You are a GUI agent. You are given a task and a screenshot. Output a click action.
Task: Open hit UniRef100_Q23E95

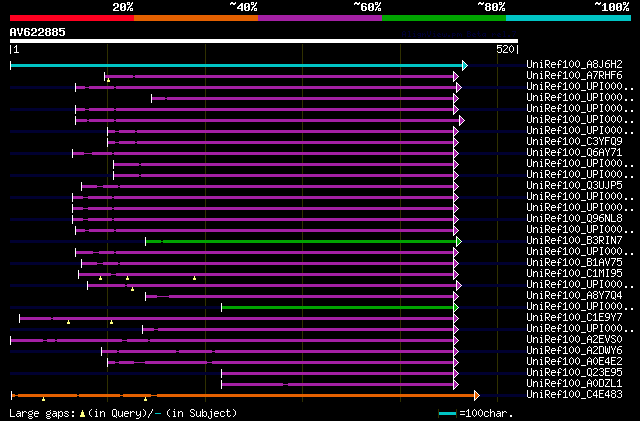tap(574, 373)
